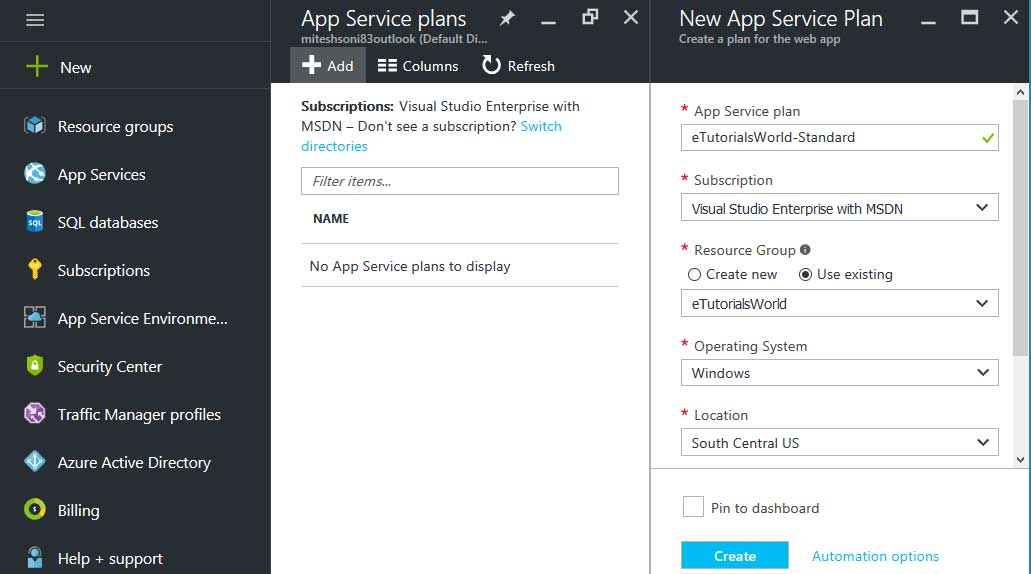This screenshot has height=574, width=1031.
Task: Click Refresh in the plans toolbar
Action: [518, 66]
